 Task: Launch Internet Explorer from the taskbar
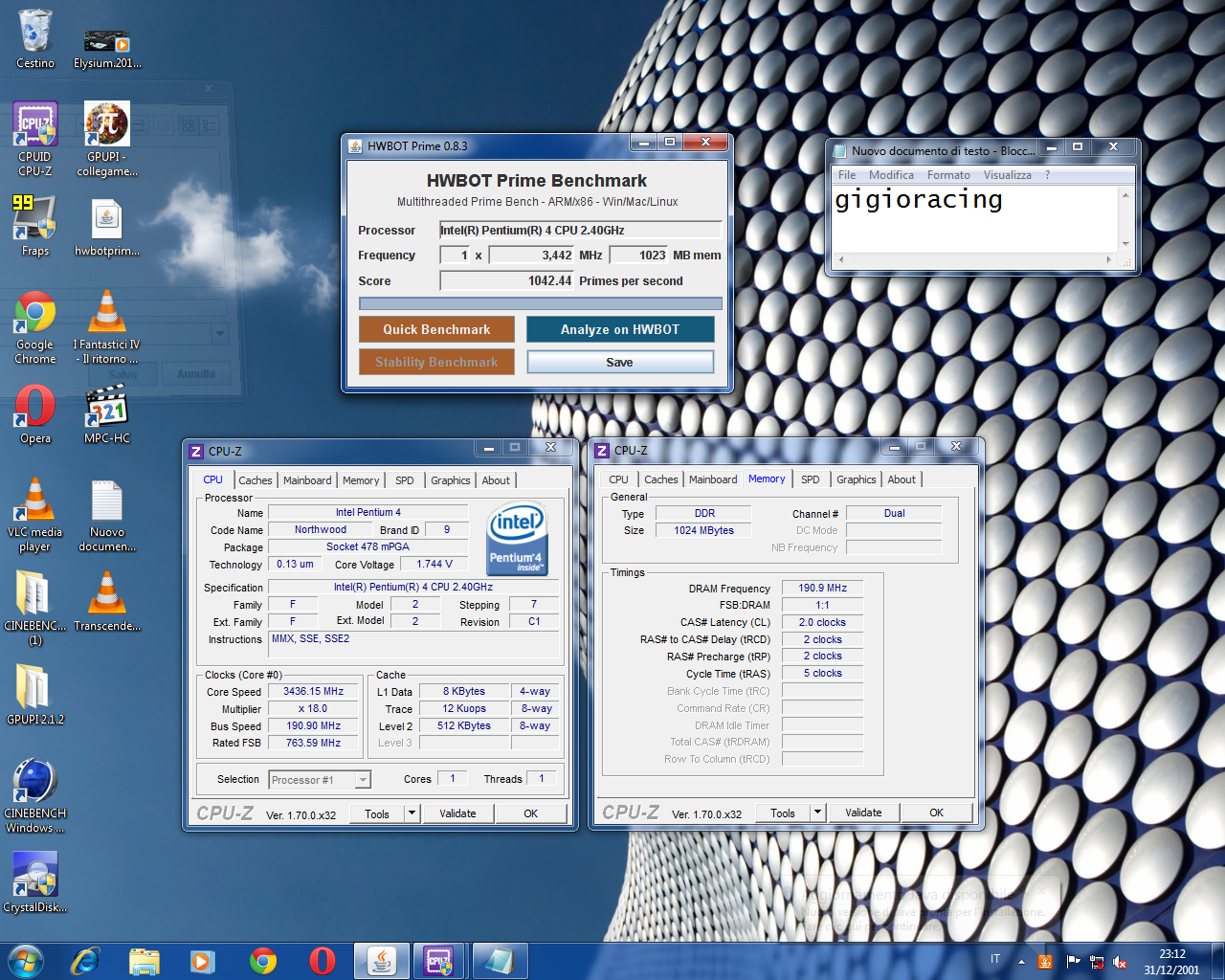tap(85, 961)
